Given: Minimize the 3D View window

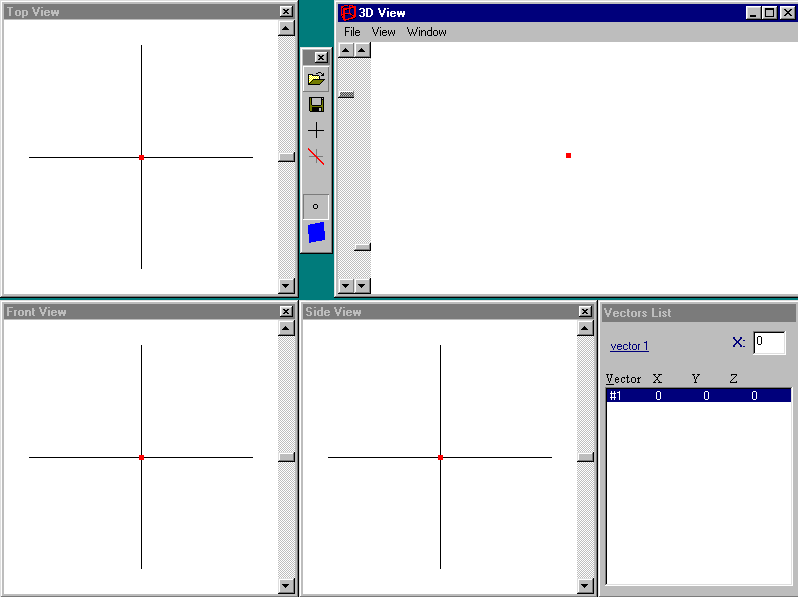Looking at the screenshot, I should (x=754, y=13).
